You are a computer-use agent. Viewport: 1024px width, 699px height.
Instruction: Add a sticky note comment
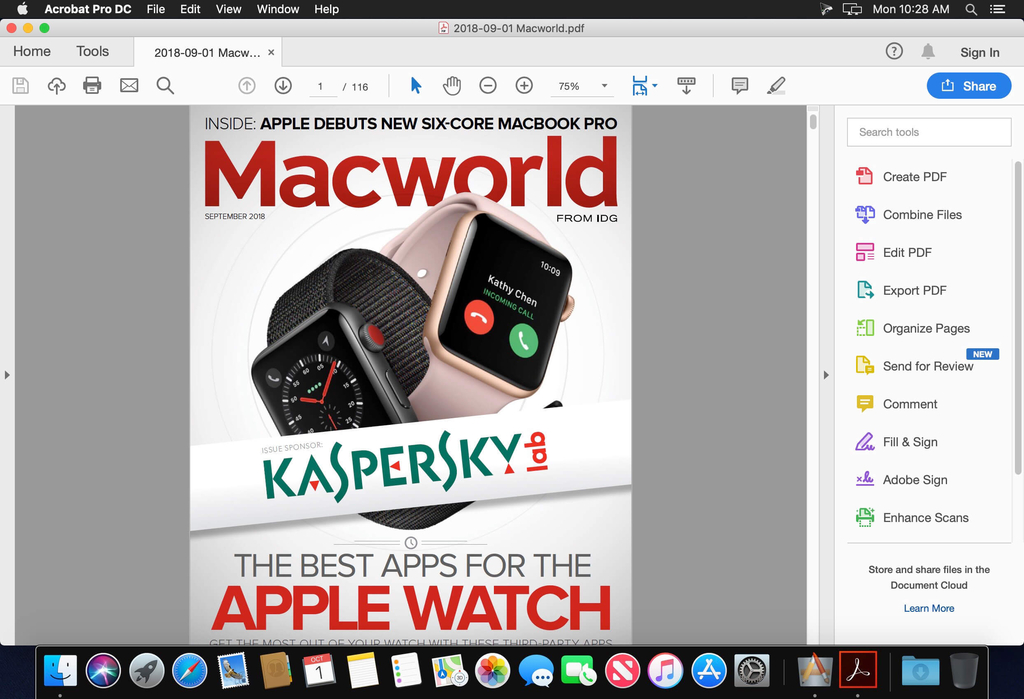coord(740,86)
